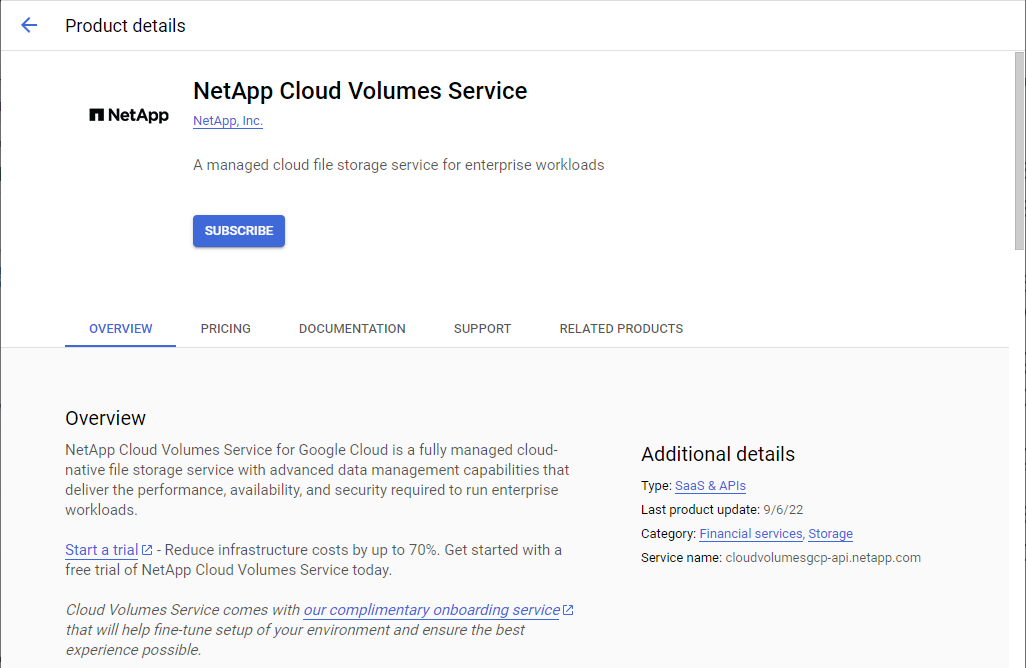This screenshot has width=1026, height=668.
Task: Go to the SUPPORT tab
Action: point(482,328)
